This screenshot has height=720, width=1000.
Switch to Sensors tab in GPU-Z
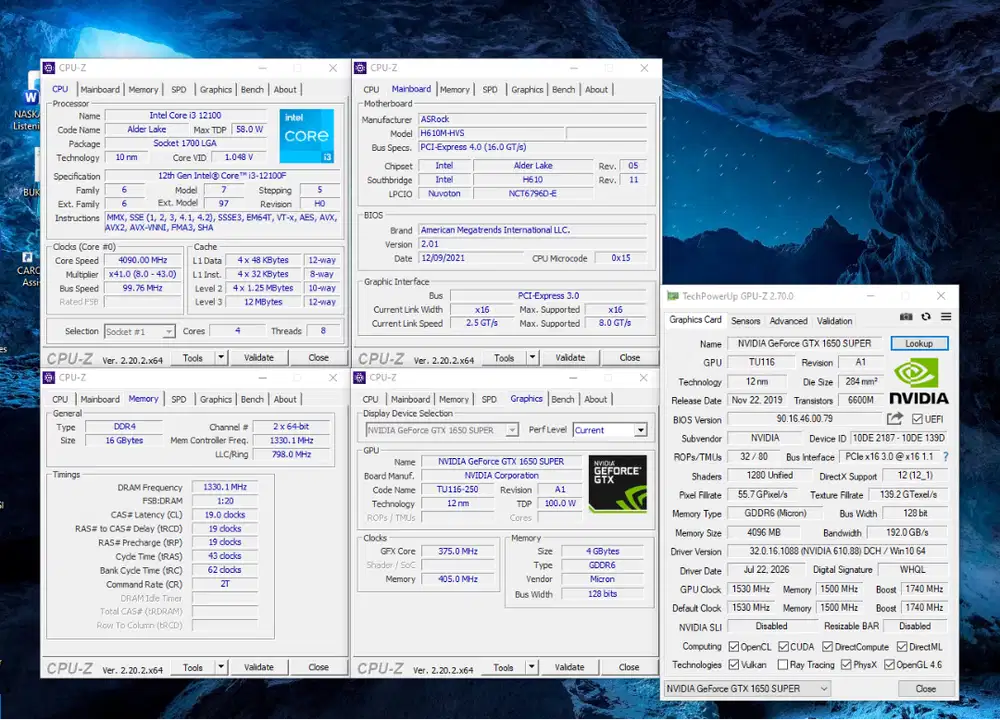pos(746,321)
